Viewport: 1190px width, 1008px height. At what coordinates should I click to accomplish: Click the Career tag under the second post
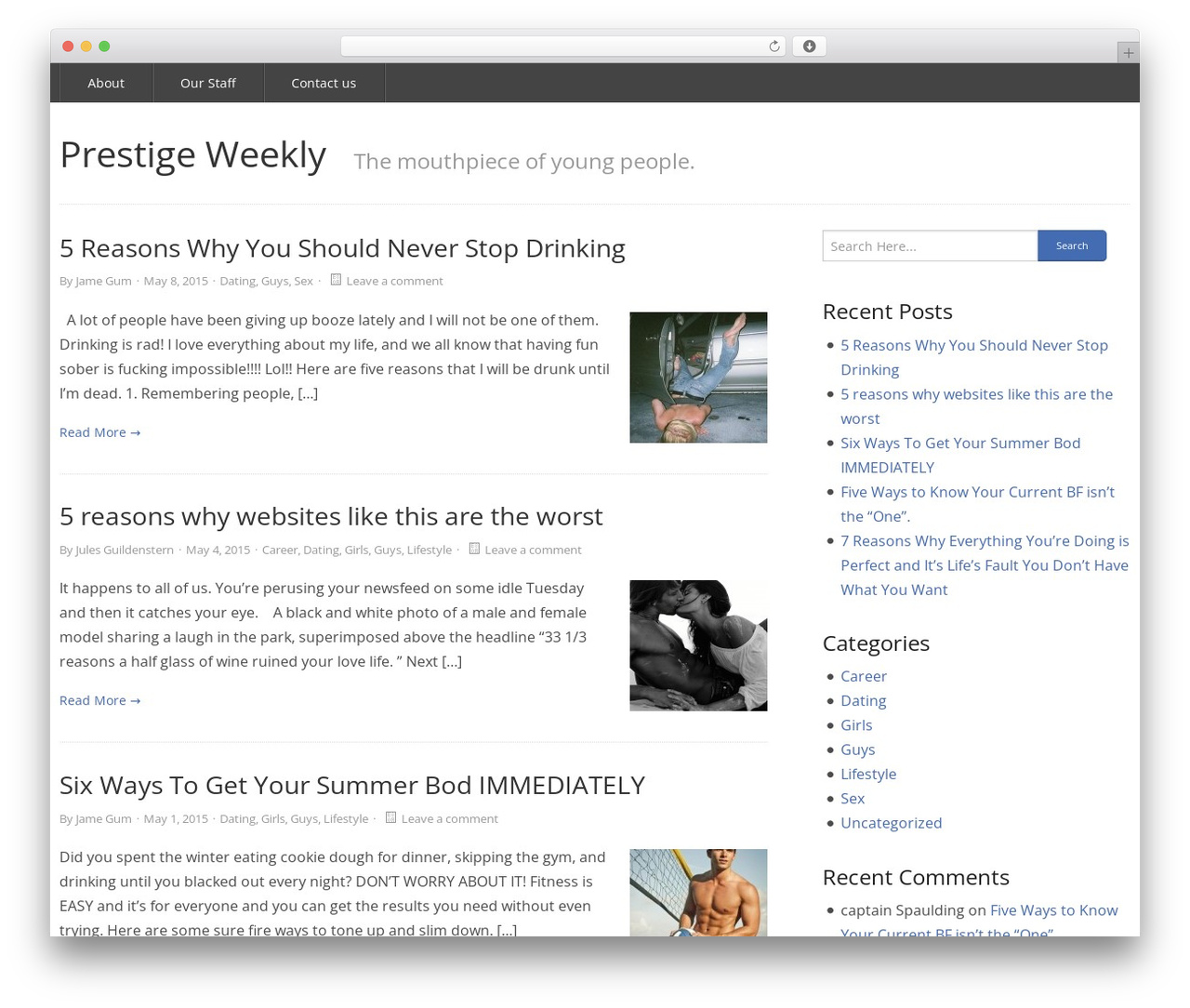tap(280, 550)
